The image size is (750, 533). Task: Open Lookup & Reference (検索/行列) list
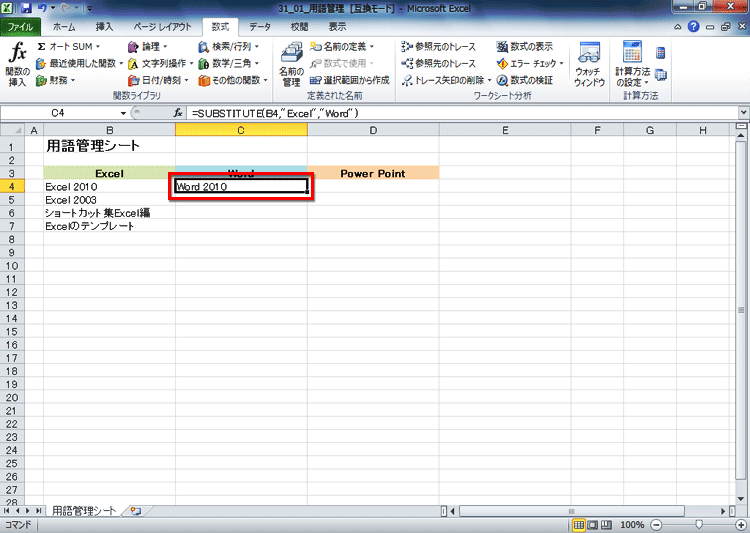pyautogui.click(x=229, y=47)
